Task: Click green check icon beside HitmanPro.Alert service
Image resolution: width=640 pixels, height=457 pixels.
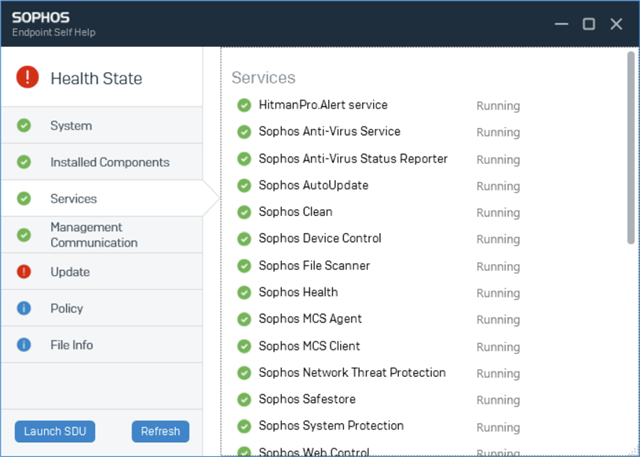Action: click(x=244, y=105)
